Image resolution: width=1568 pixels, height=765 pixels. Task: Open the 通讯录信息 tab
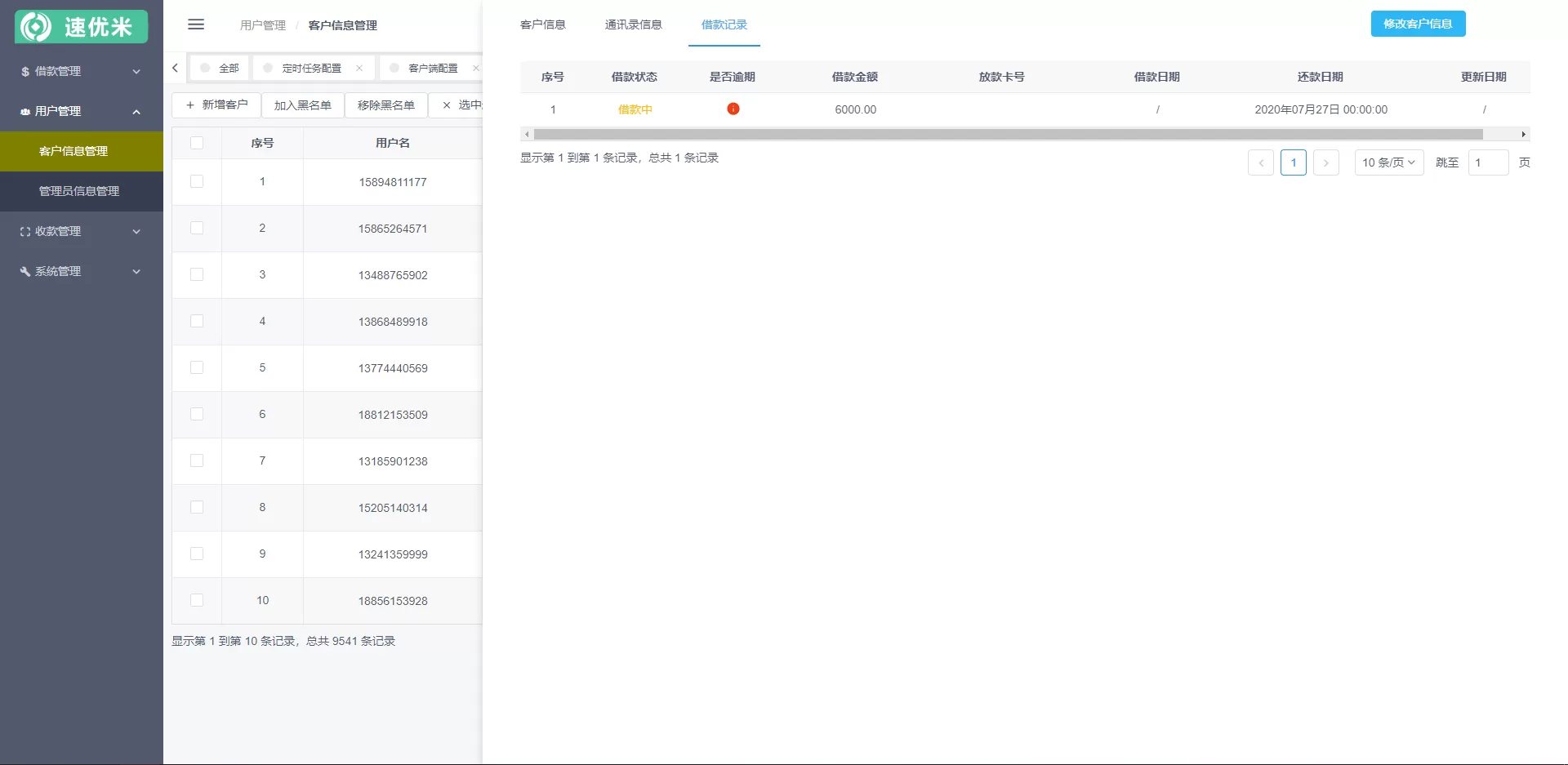[x=634, y=24]
